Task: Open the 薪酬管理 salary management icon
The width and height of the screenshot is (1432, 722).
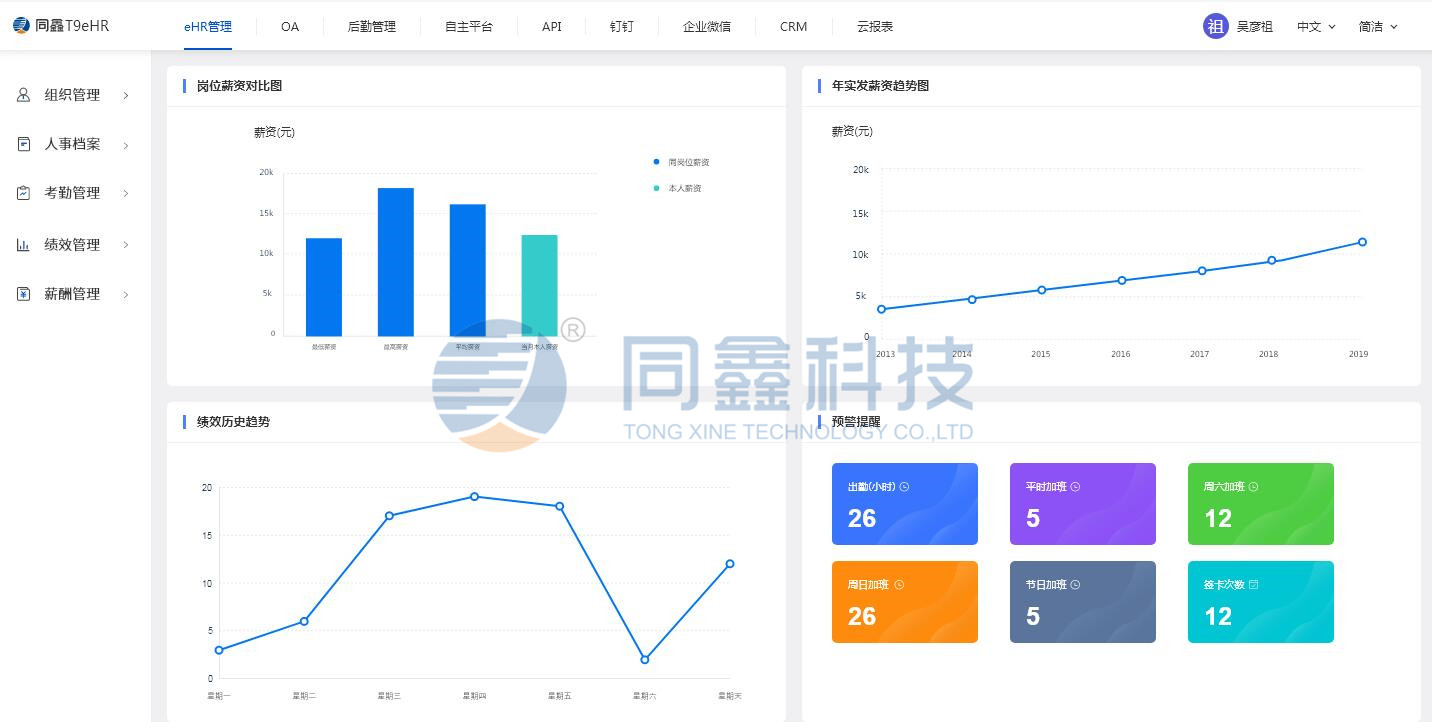Action: pos(22,293)
